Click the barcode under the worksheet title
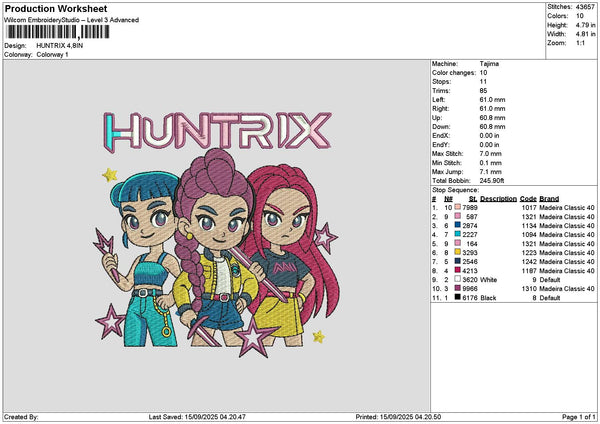 [x=58, y=32]
